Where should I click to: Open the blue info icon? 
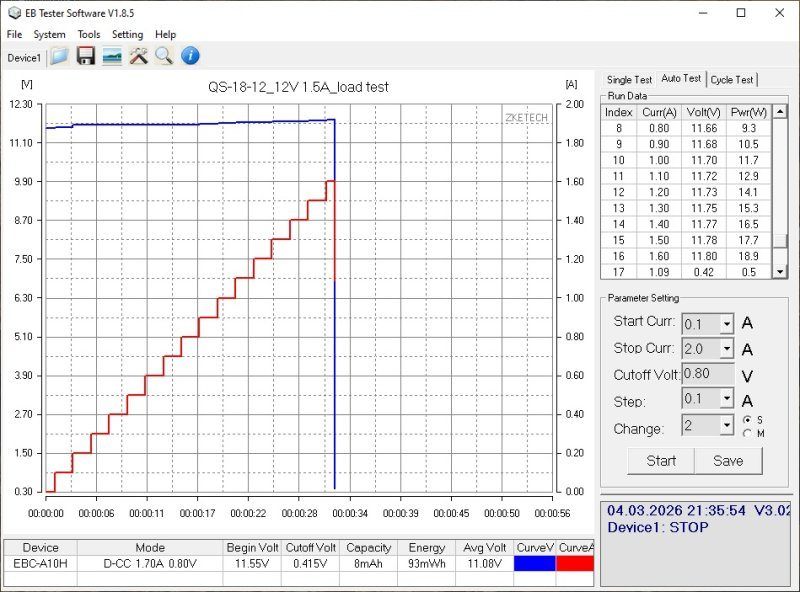189,56
